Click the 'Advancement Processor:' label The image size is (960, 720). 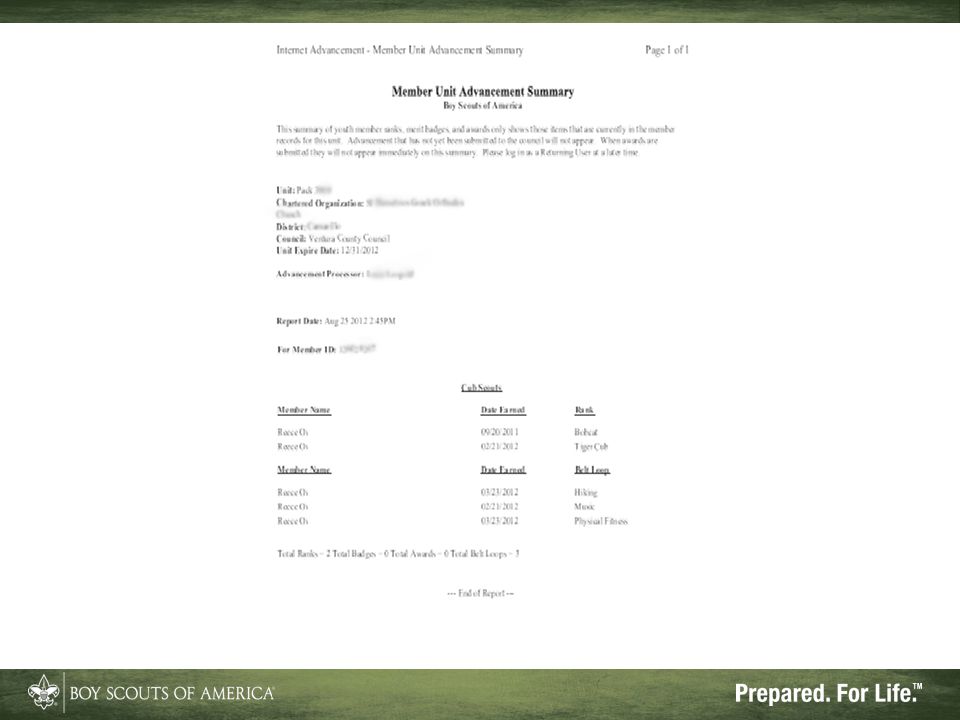click(x=320, y=274)
